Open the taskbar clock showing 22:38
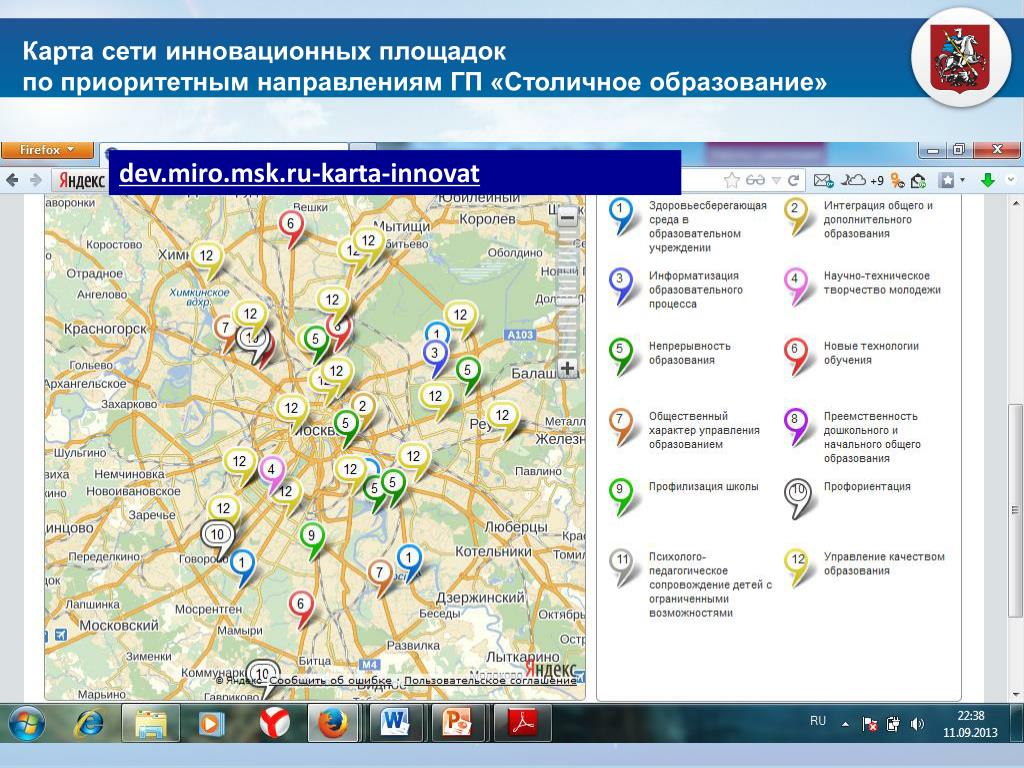The image size is (1024, 768). tap(970, 724)
